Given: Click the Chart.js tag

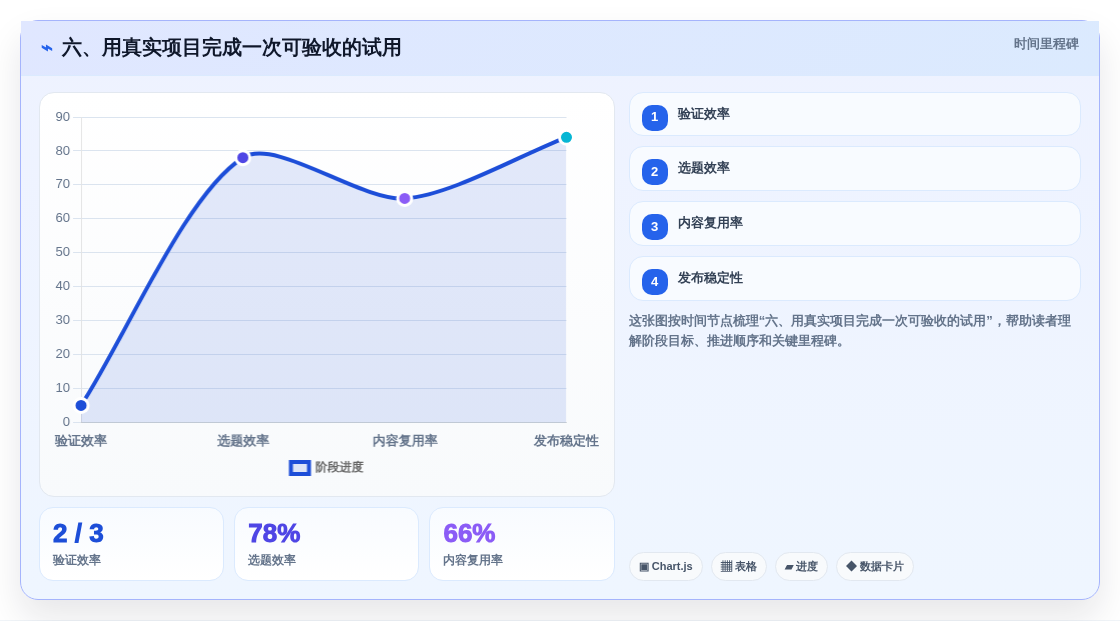Looking at the screenshot, I should click(666, 567).
